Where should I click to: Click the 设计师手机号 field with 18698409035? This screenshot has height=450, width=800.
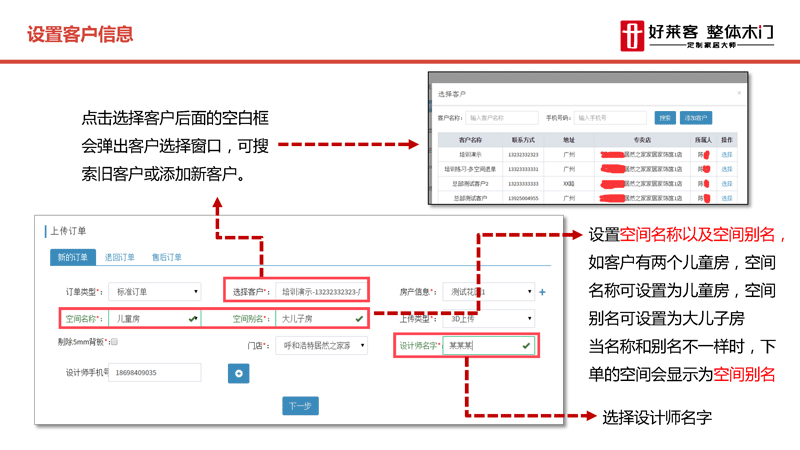point(155,372)
